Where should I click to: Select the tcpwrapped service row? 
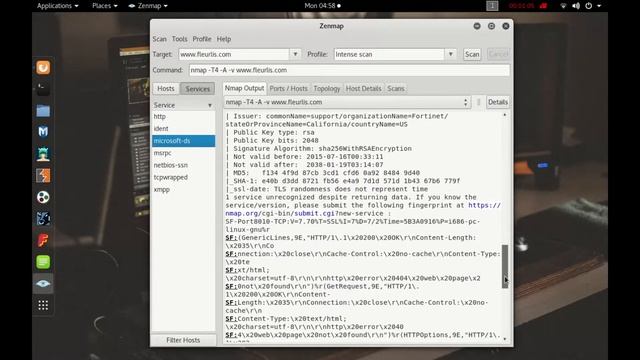click(183, 178)
